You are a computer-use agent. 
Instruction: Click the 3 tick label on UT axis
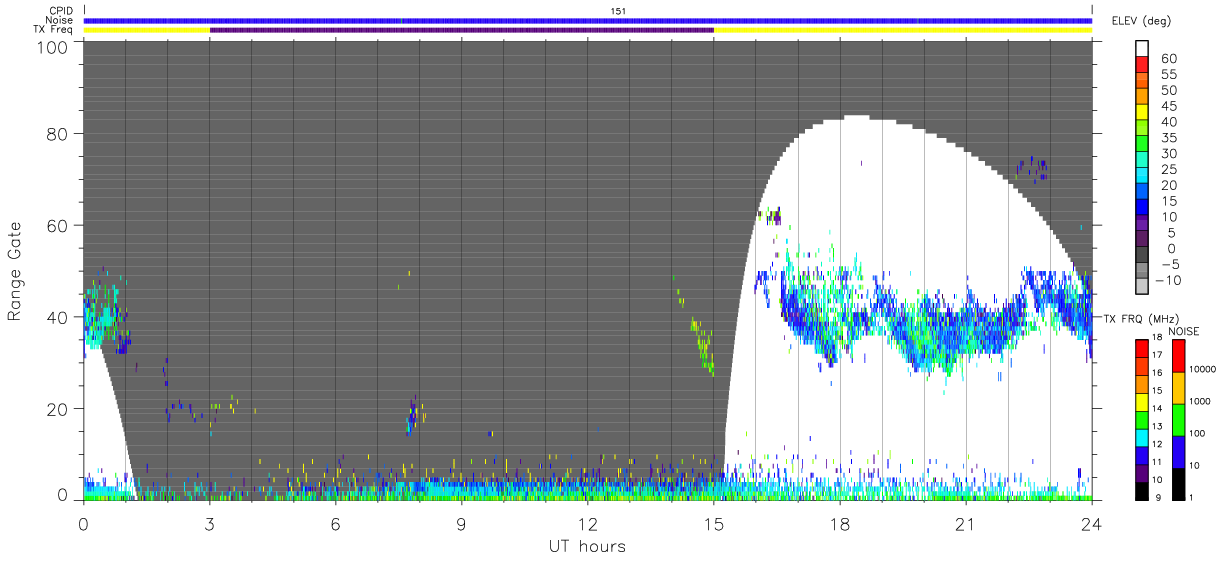pos(209,523)
